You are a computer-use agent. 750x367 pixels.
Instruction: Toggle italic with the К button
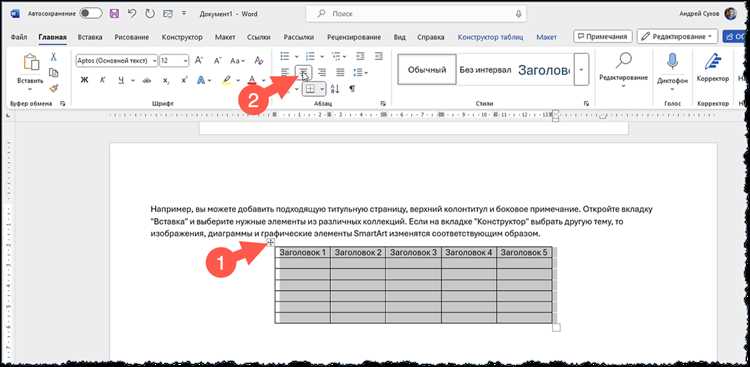pyautogui.click(x=102, y=80)
